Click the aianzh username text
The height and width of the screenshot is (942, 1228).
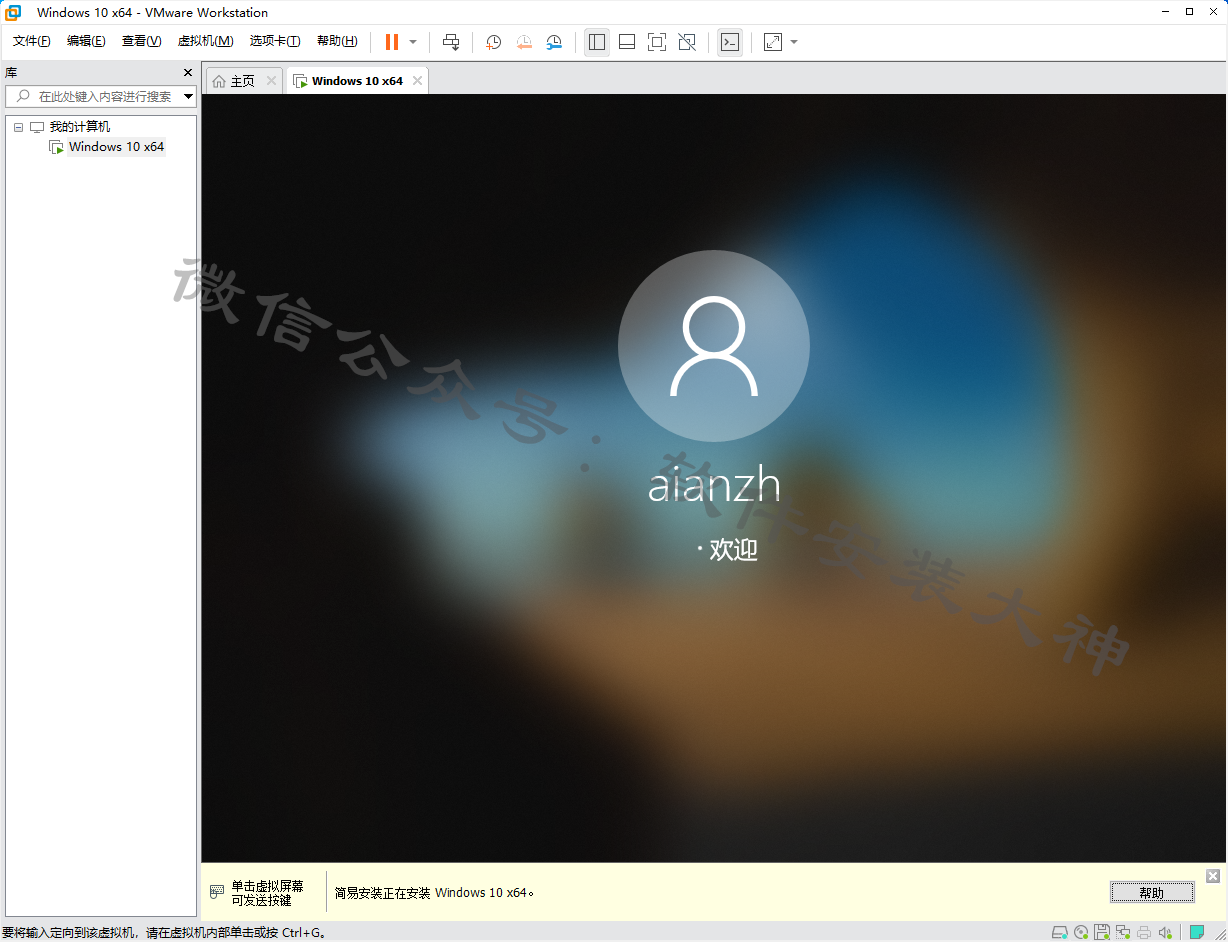[714, 485]
